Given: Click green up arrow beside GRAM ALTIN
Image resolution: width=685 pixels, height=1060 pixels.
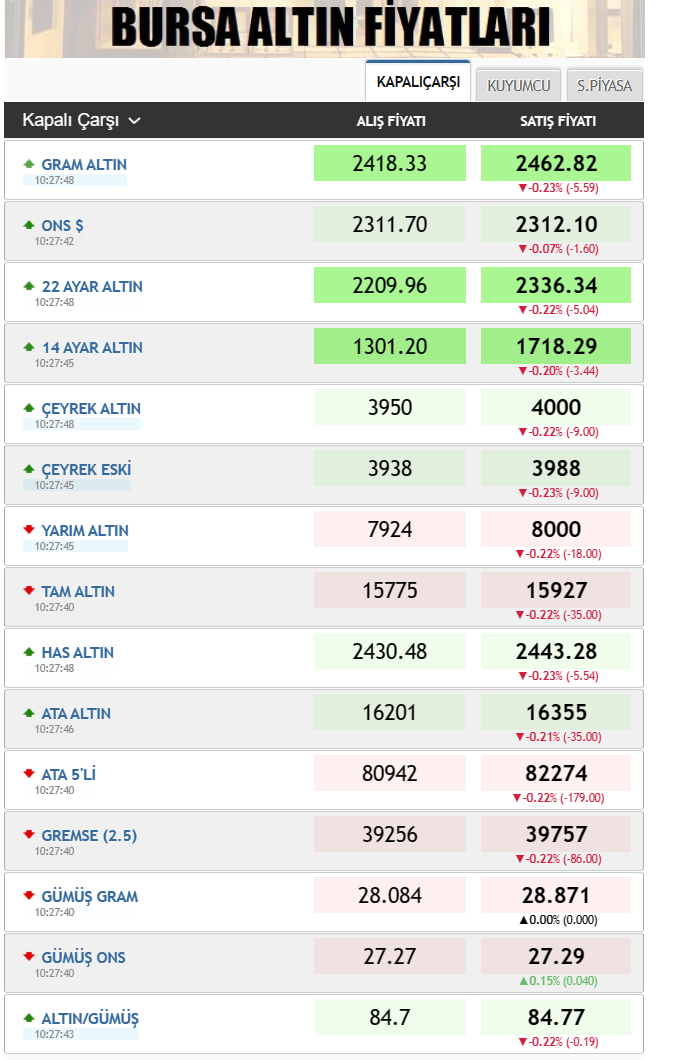Looking at the screenshot, I should coord(29,164).
